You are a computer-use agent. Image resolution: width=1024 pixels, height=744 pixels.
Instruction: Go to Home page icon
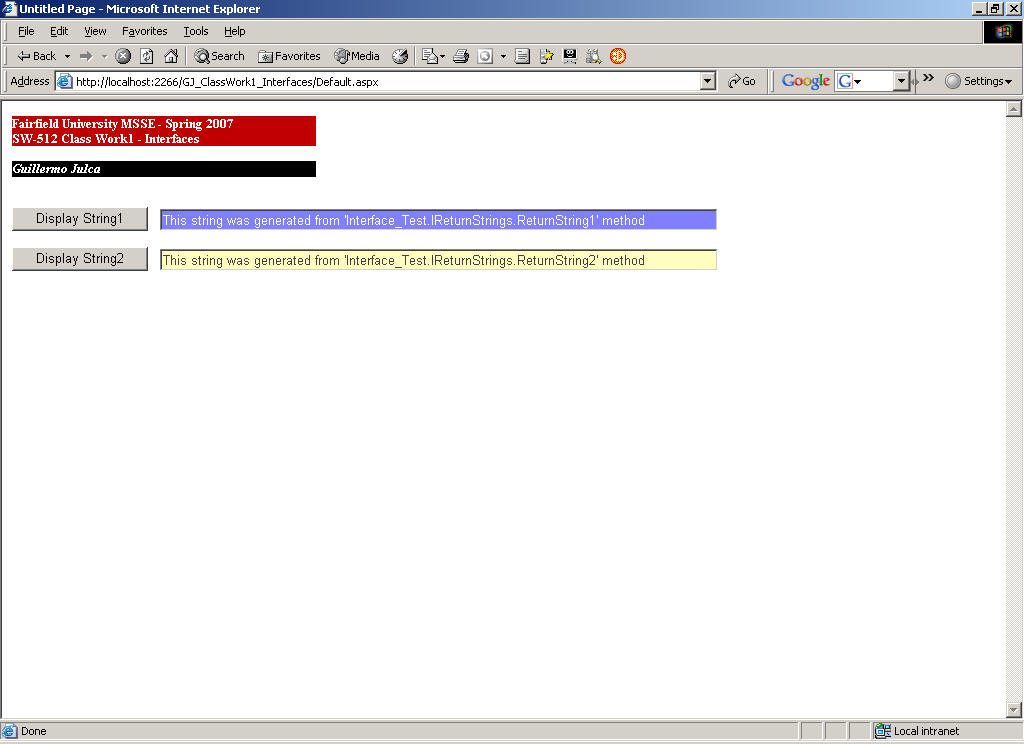click(171, 56)
